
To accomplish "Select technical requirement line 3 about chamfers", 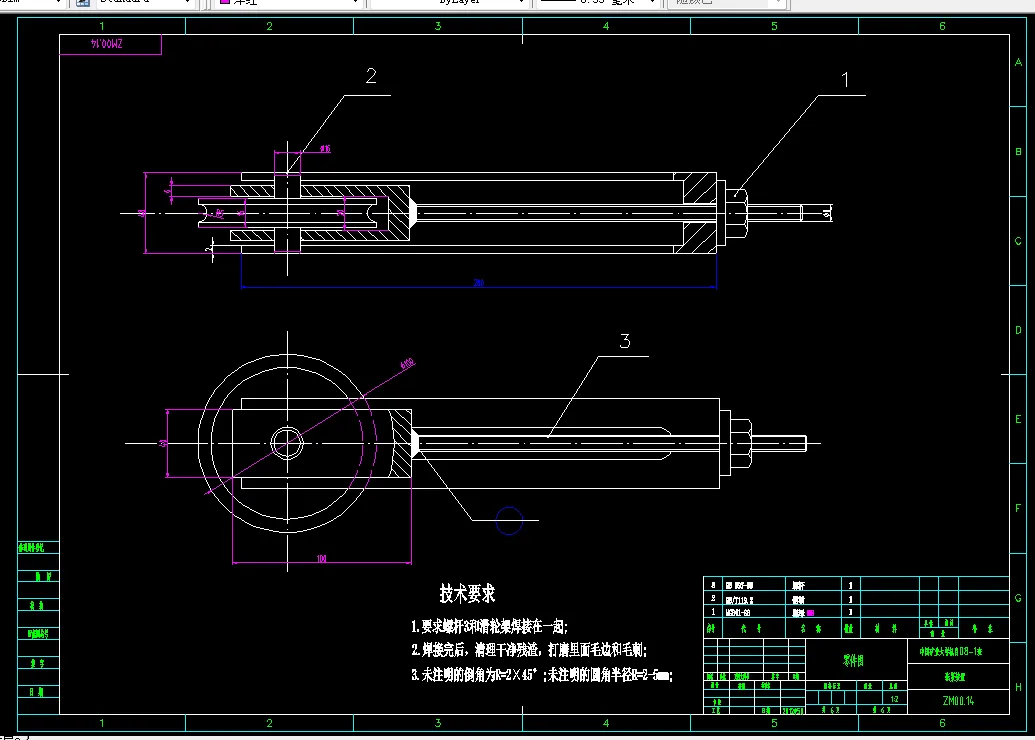I will pos(542,675).
